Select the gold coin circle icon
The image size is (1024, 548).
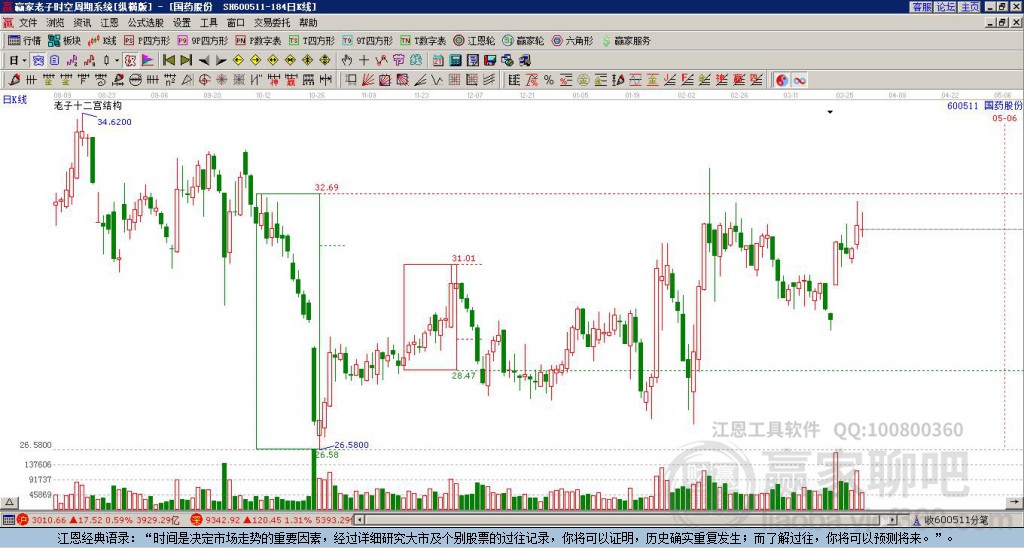point(583,80)
